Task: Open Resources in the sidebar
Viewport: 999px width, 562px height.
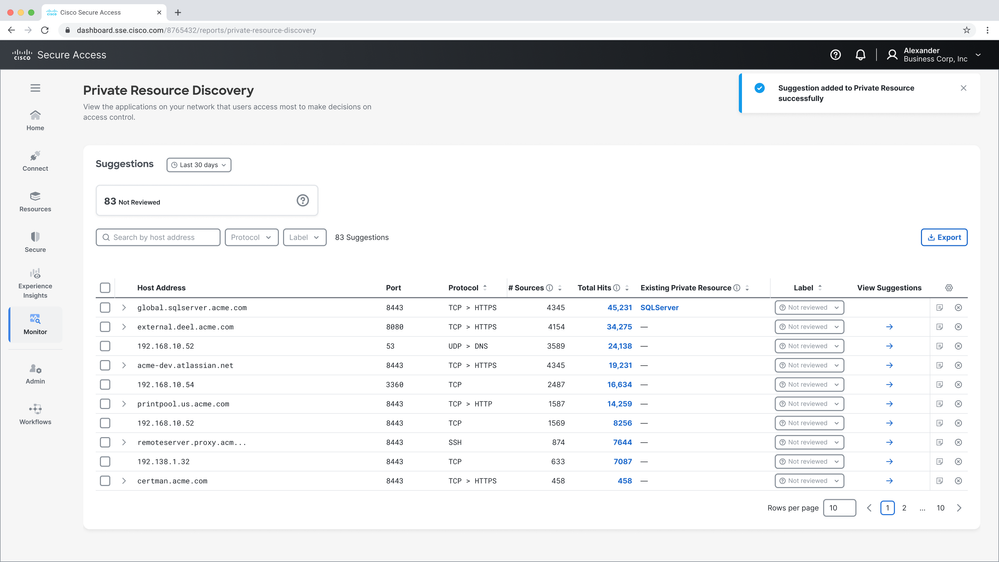Action: point(35,201)
